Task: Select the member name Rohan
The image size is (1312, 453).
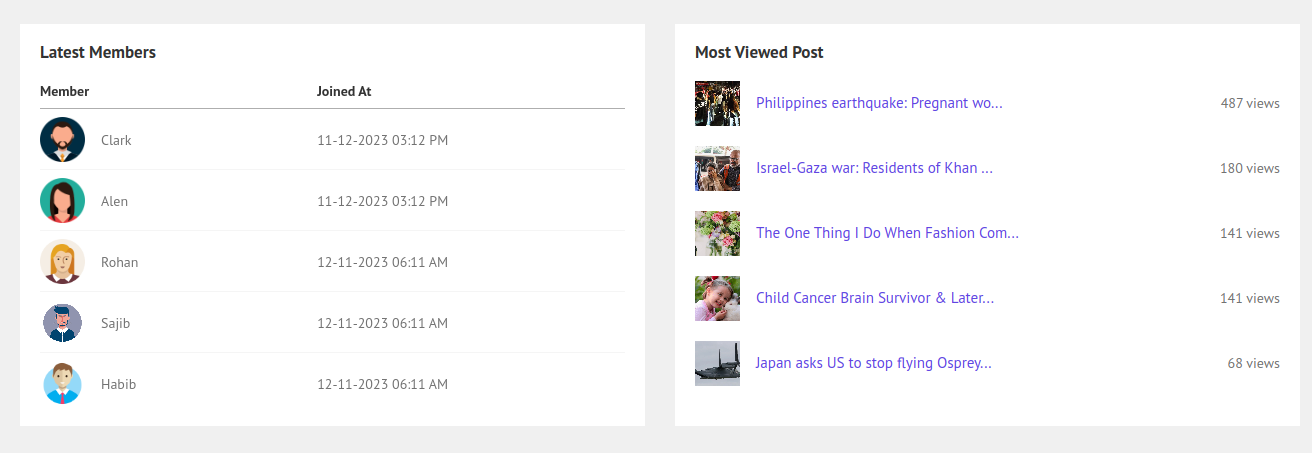Action: 119,262
